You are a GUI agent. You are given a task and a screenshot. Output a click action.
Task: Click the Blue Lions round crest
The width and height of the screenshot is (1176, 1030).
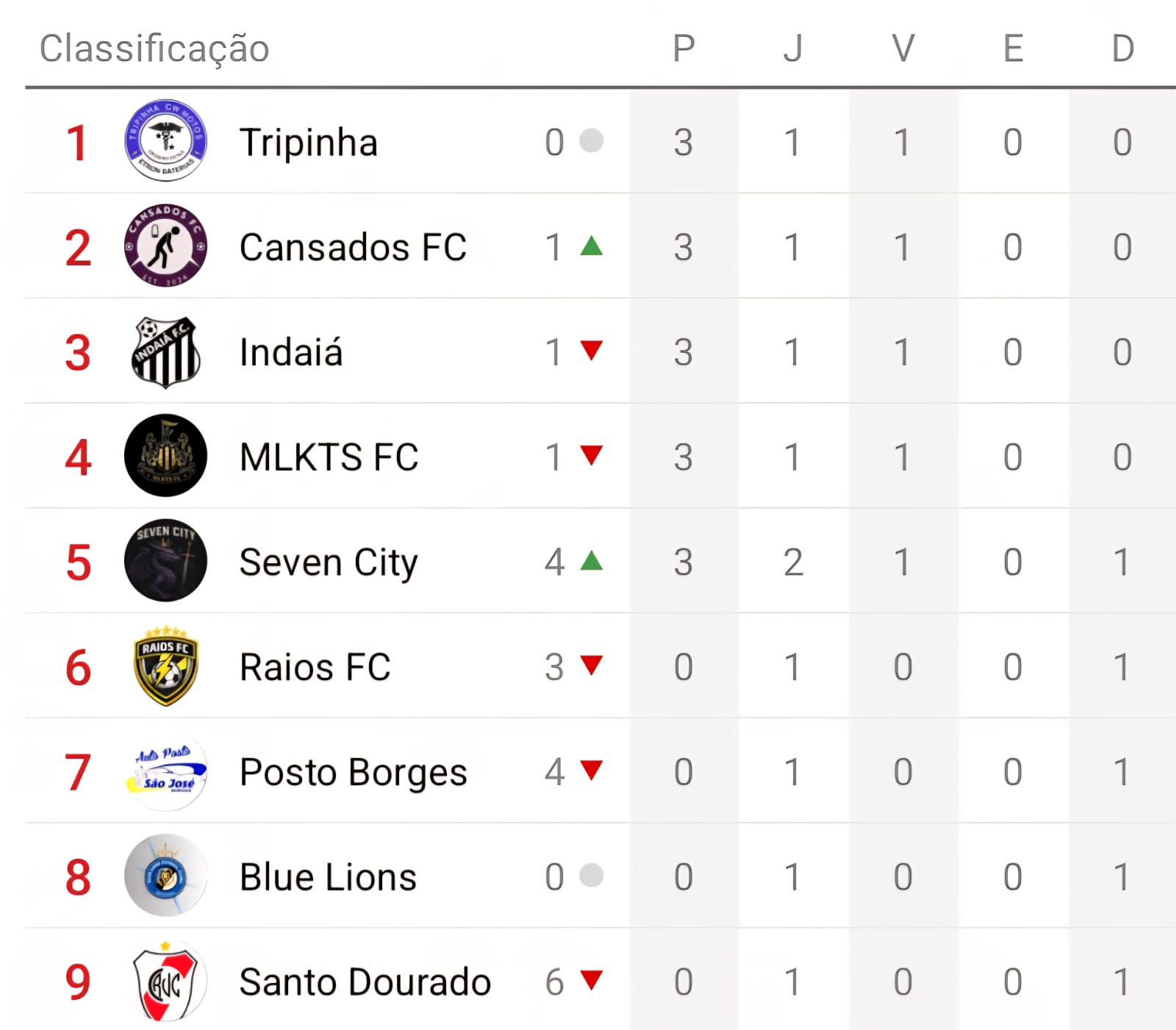click(x=165, y=876)
